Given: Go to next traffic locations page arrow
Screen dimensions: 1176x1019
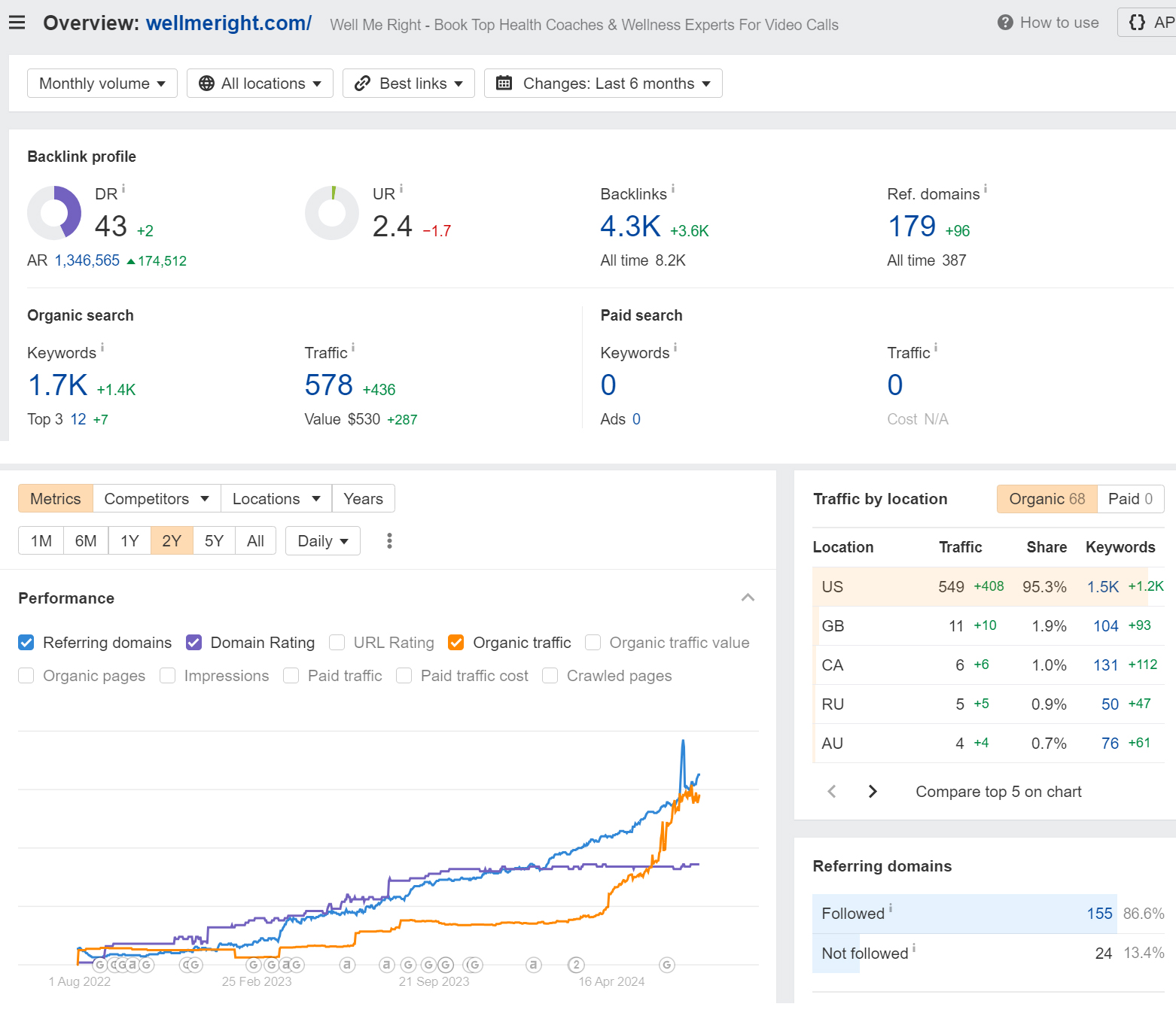Looking at the screenshot, I should [873, 791].
